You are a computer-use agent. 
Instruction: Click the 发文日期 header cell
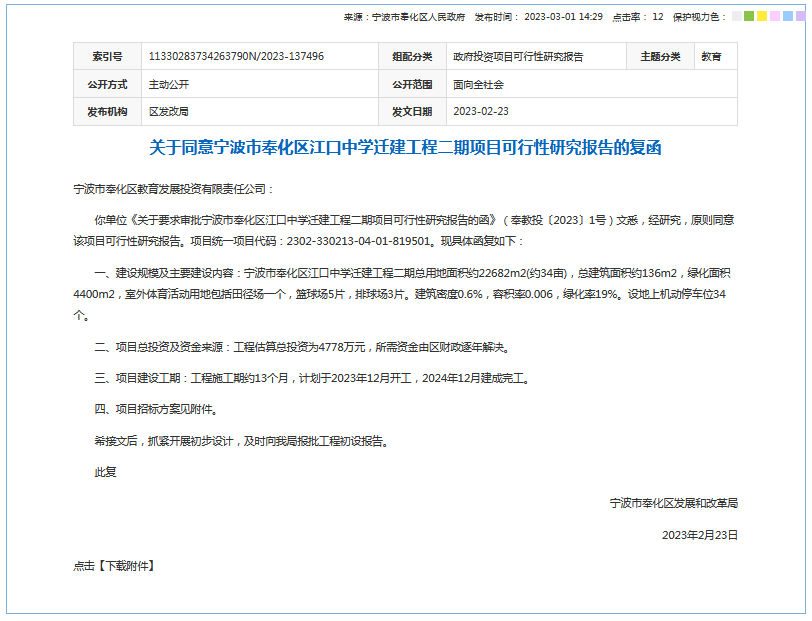(412, 111)
